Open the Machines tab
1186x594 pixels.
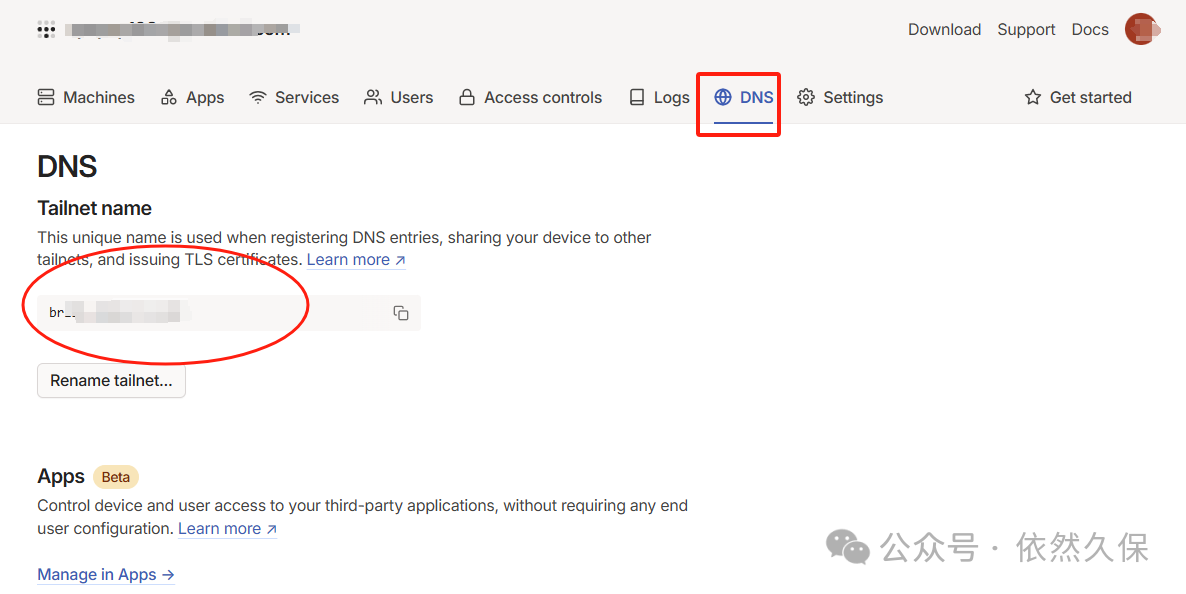coord(86,98)
